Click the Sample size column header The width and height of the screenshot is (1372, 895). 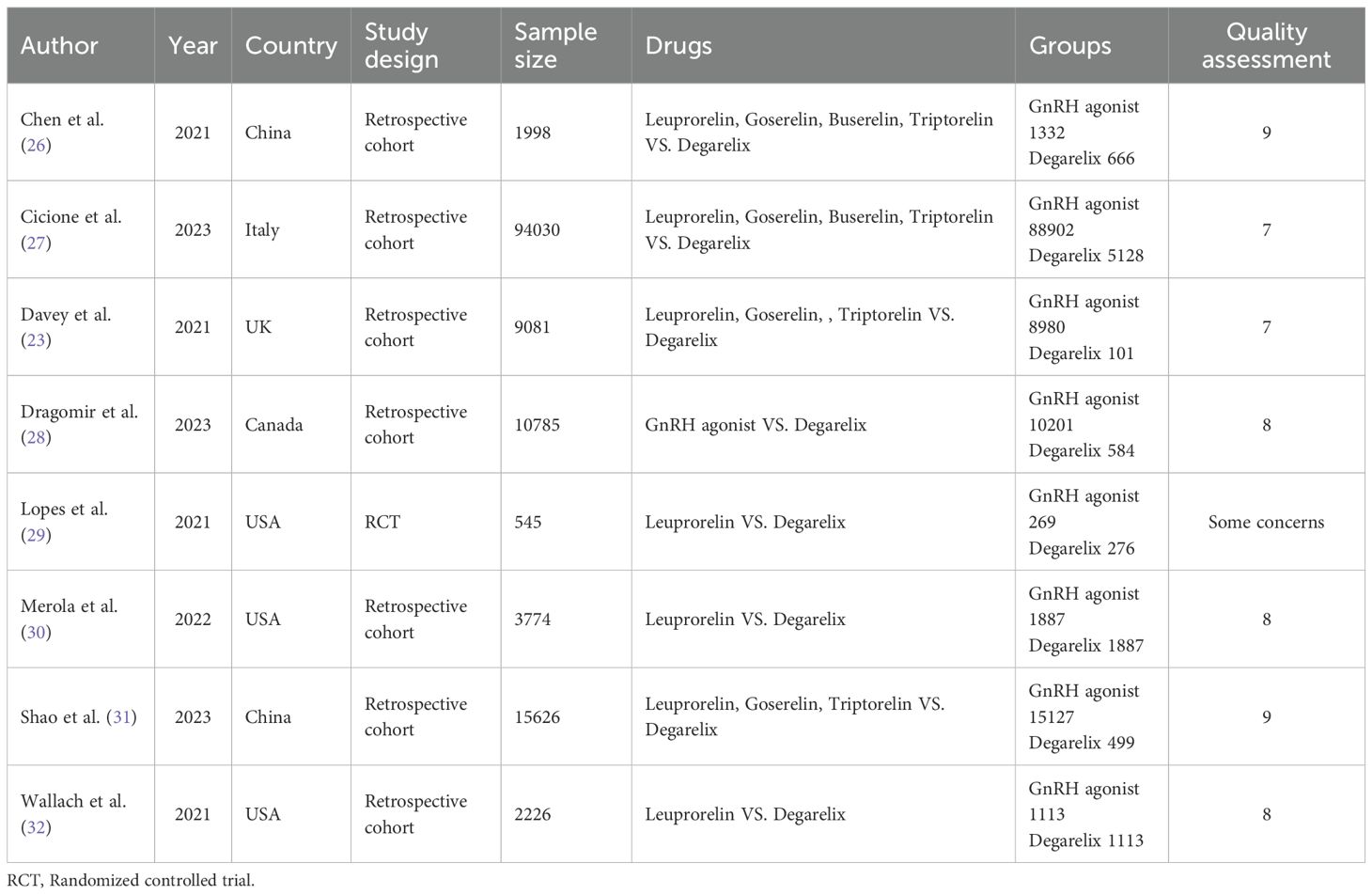(554, 46)
